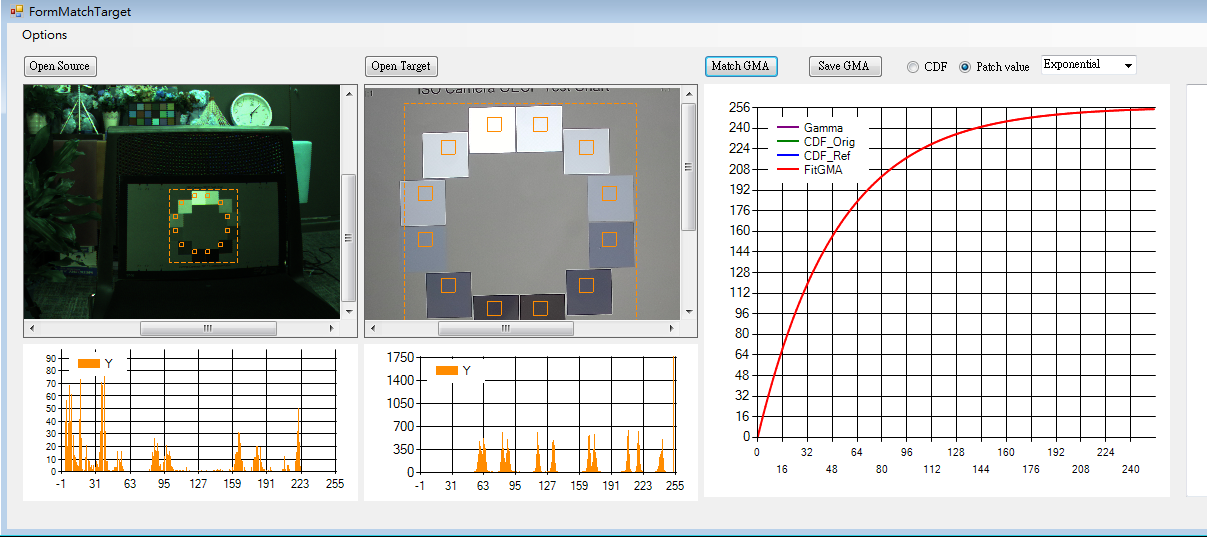Expand the Exponential fit type dropdown
The image size is (1207, 537).
pos(1128,65)
